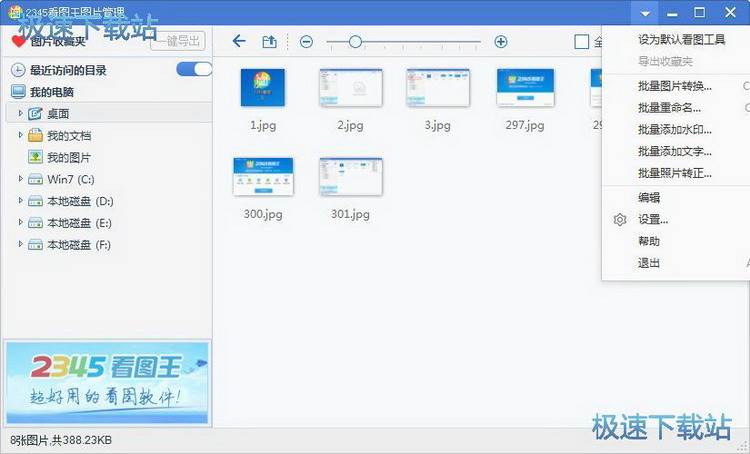Tick the select-all checkbox in the toolbar

[x=581, y=42]
